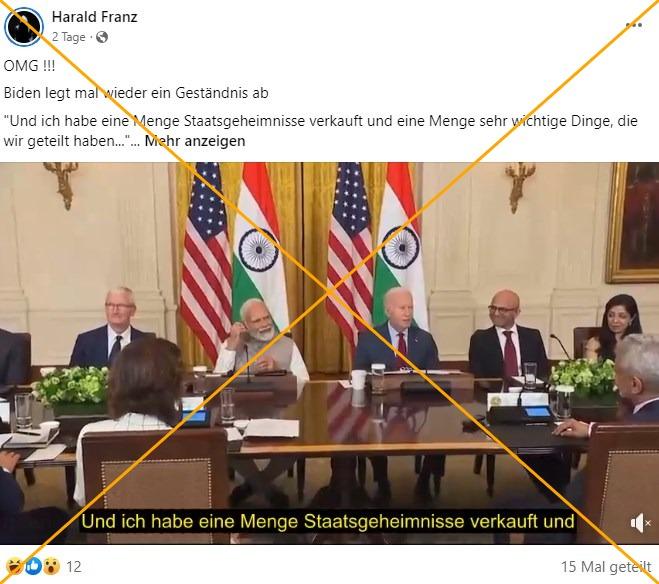
Task: Open the reactions count of 12
Action: (74, 567)
